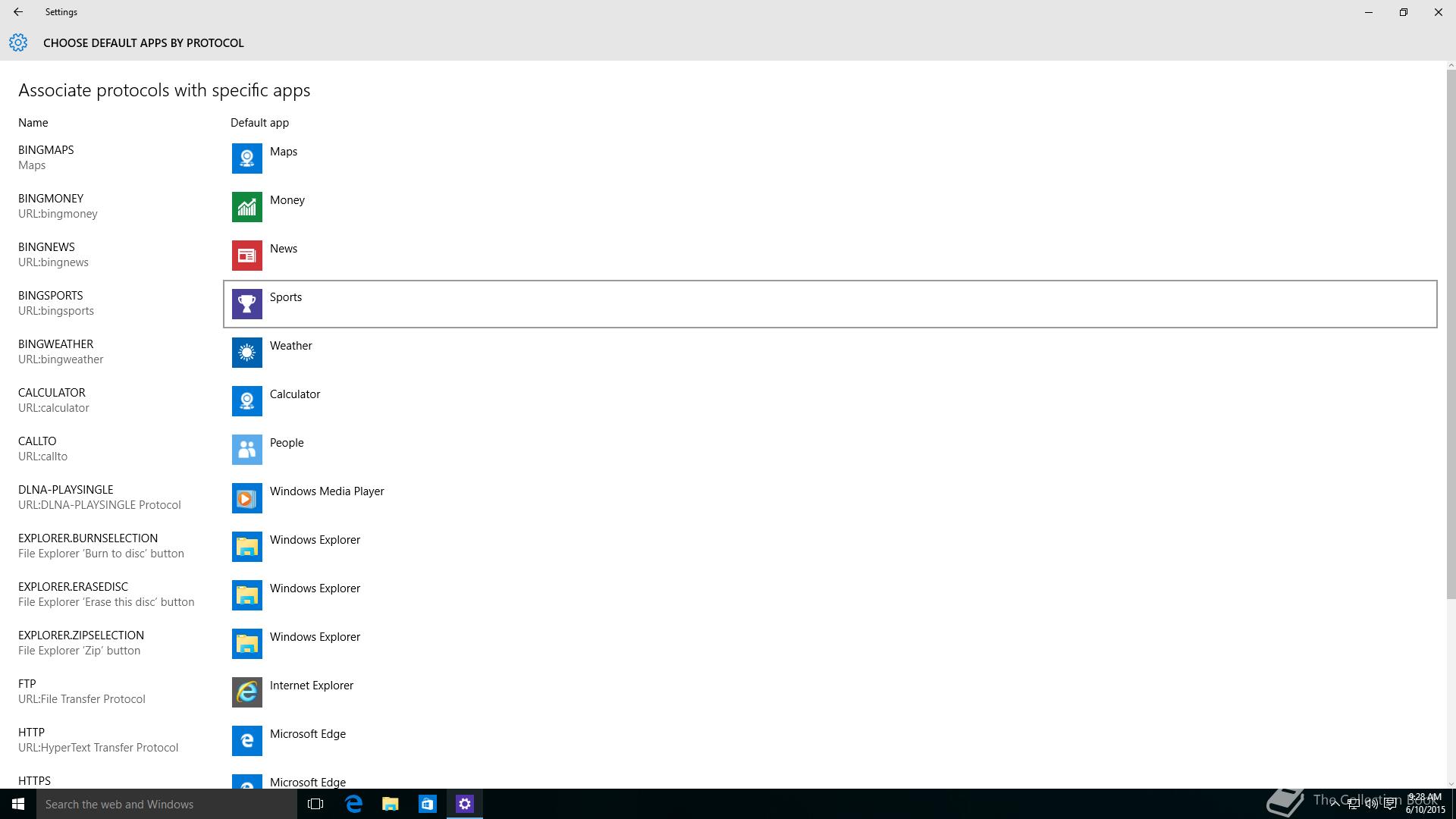Change default app labeled People
Image resolution: width=1456 pixels, height=819 pixels.
(830, 450)
